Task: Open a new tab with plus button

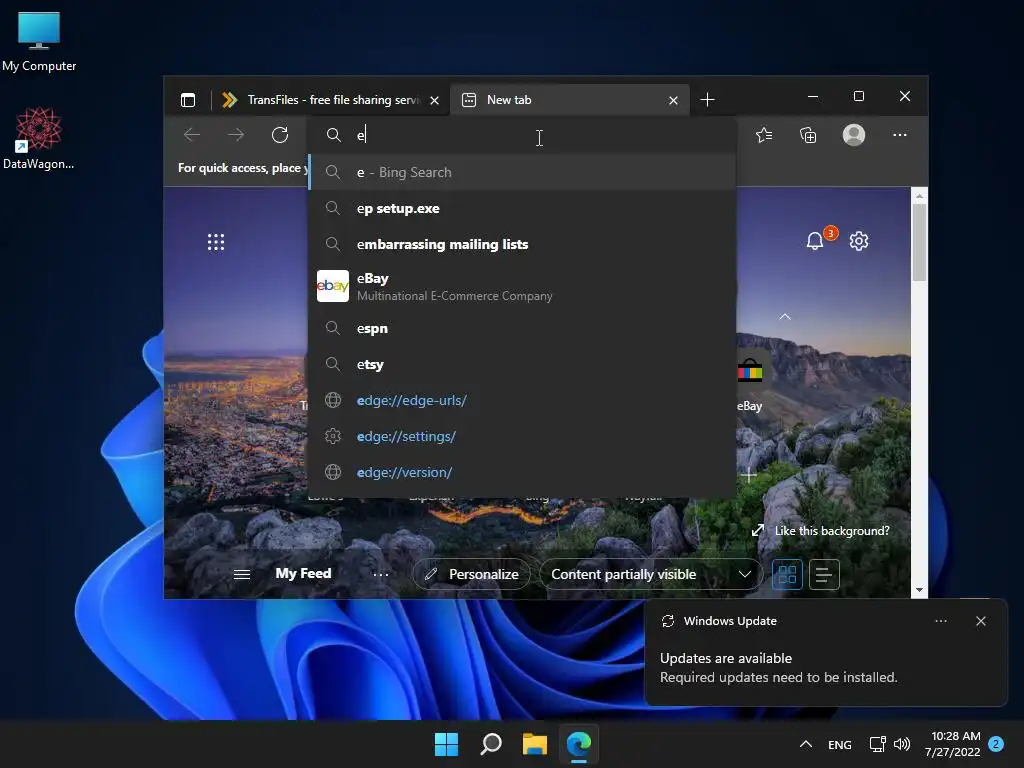Action: [x=707, y=100]
